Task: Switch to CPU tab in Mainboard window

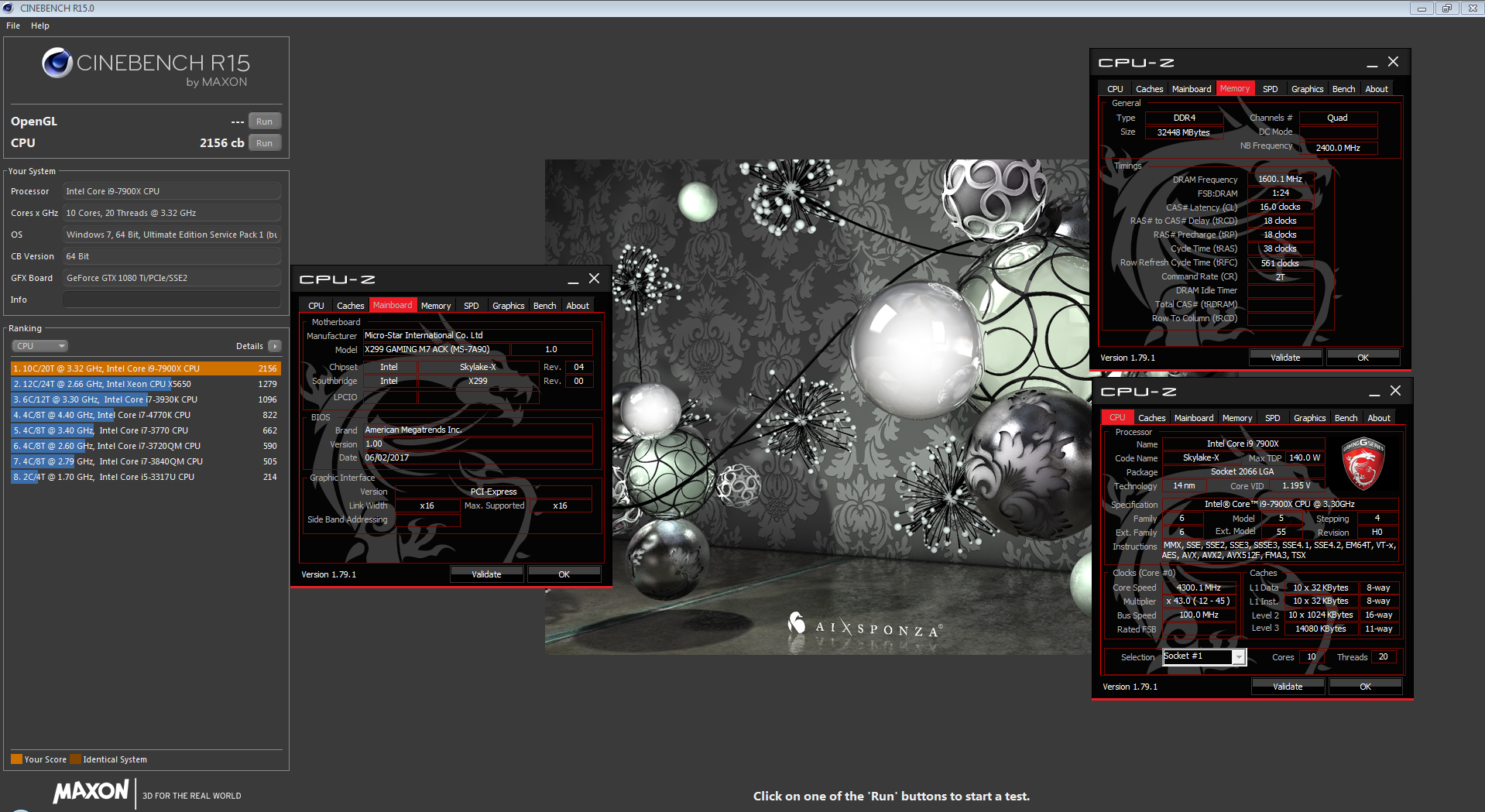Action: pos(316,306)
